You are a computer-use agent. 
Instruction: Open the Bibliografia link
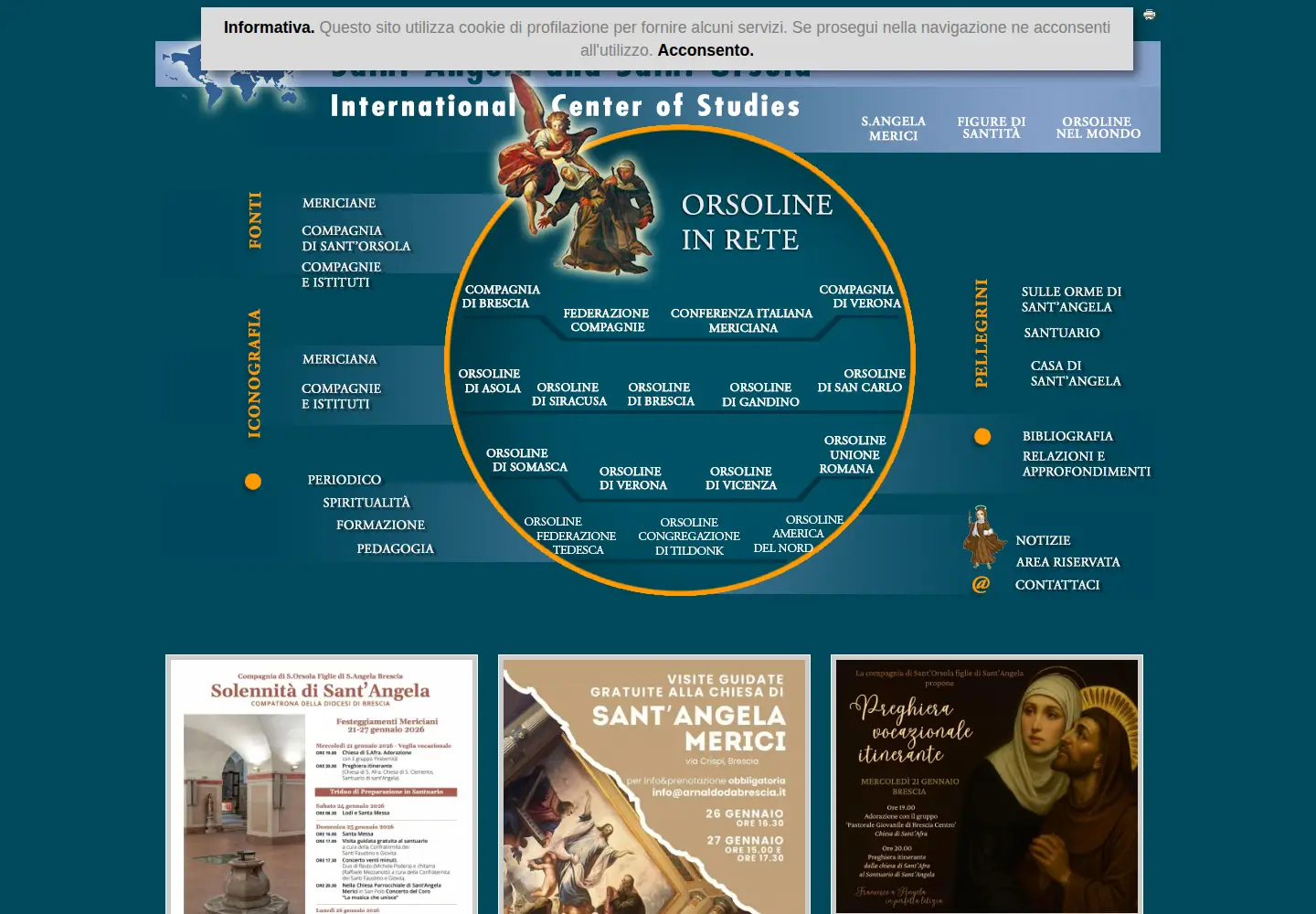click(1067, 436)
